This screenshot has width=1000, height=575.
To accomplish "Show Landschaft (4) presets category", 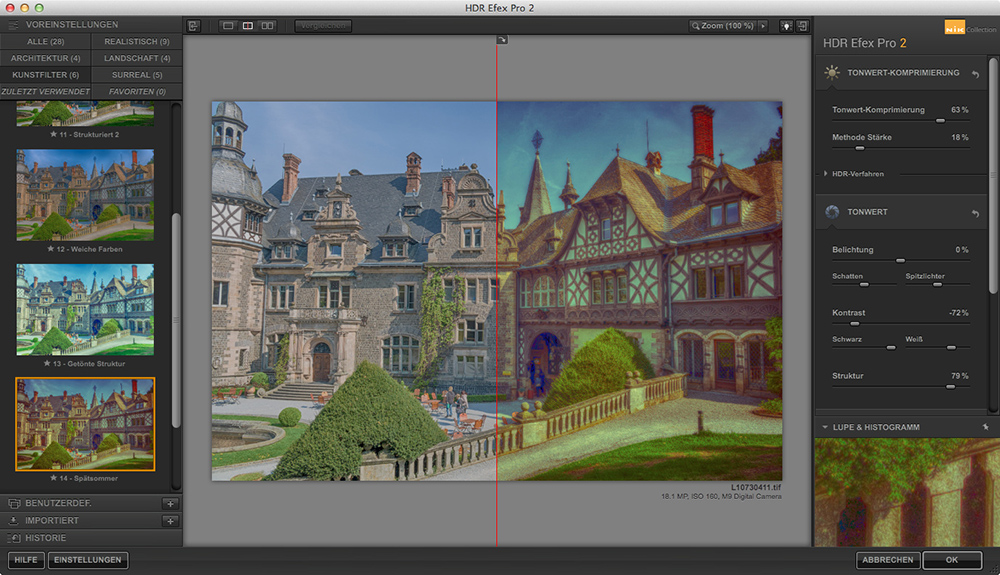I will coord(136,58).
